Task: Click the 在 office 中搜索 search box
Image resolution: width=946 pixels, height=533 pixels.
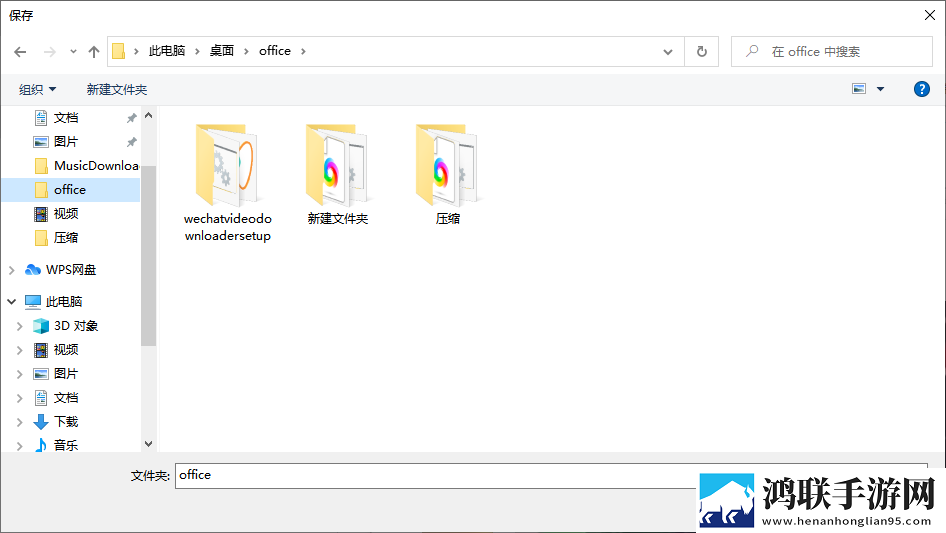Action: [x=832, y=52]
